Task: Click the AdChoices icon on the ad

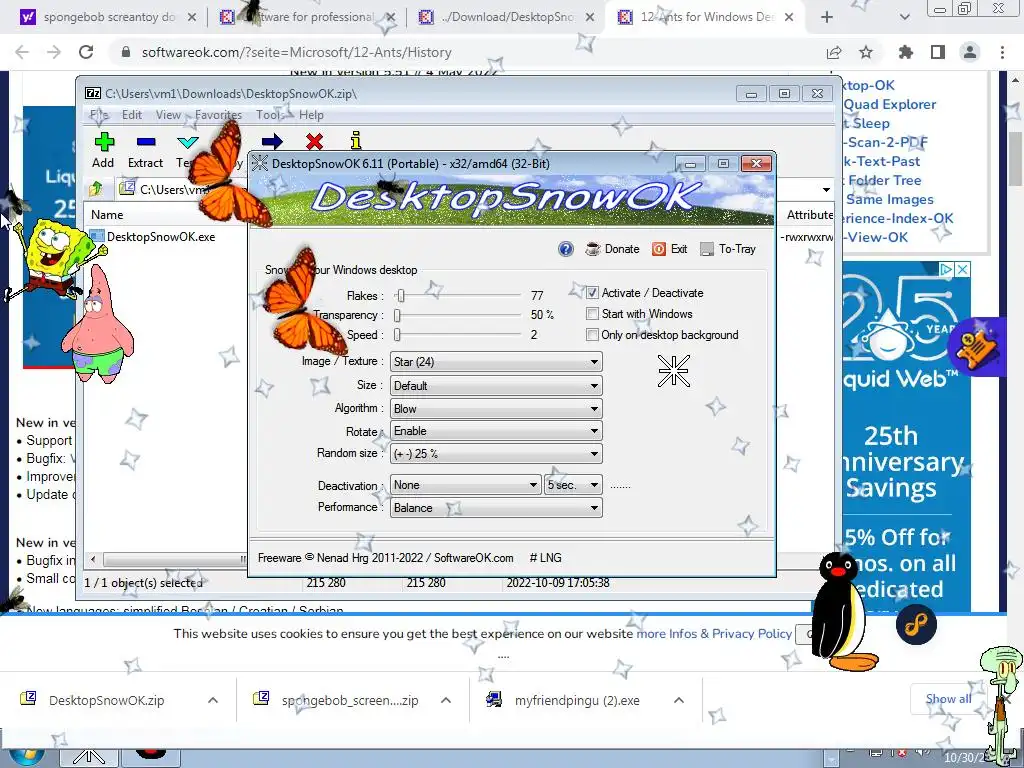Action: [x=946, y=269]
